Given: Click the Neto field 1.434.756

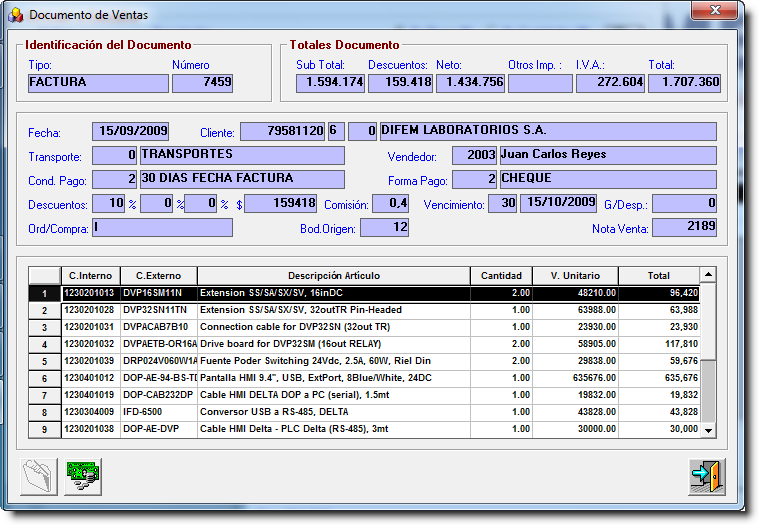Looking at the screenshot, I should coord(471,83).
